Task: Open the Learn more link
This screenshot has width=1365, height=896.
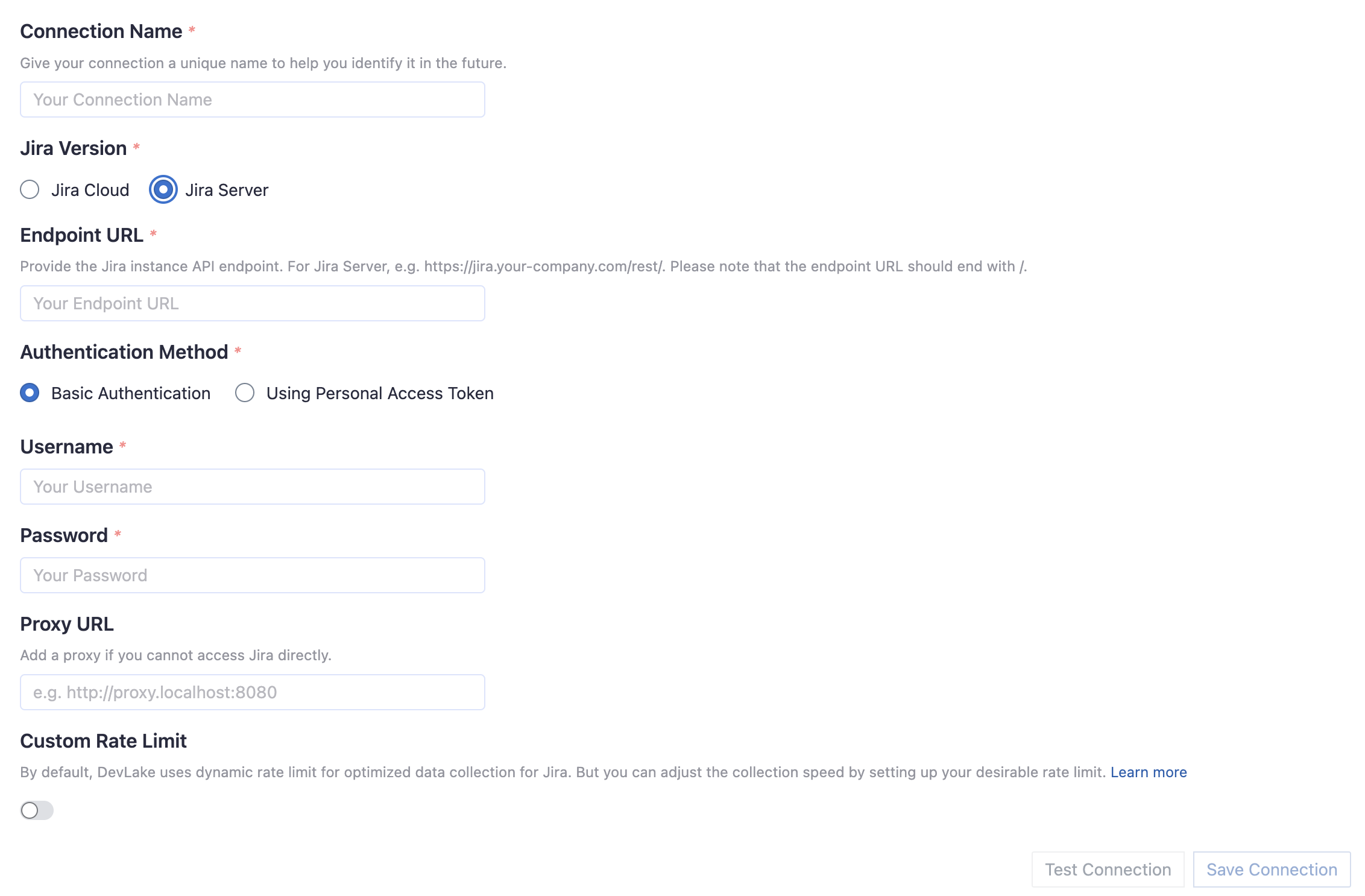Action: click(x=1149, y=772)
